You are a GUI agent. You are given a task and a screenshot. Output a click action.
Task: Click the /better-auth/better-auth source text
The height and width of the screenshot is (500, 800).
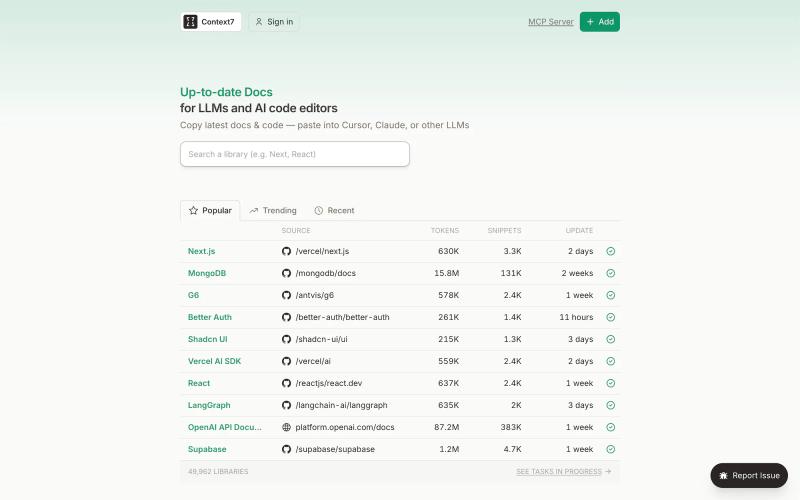tap(342, 317)
